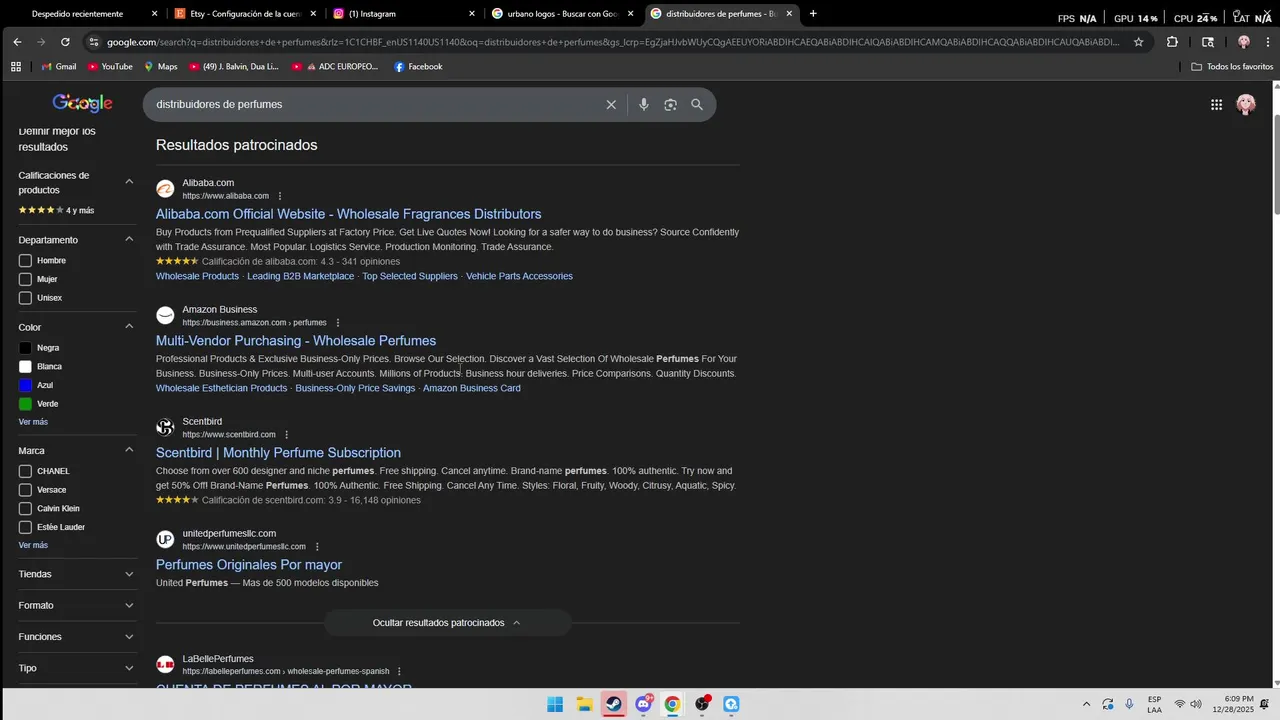Click the browser address bar URL

tap(612, 42)
